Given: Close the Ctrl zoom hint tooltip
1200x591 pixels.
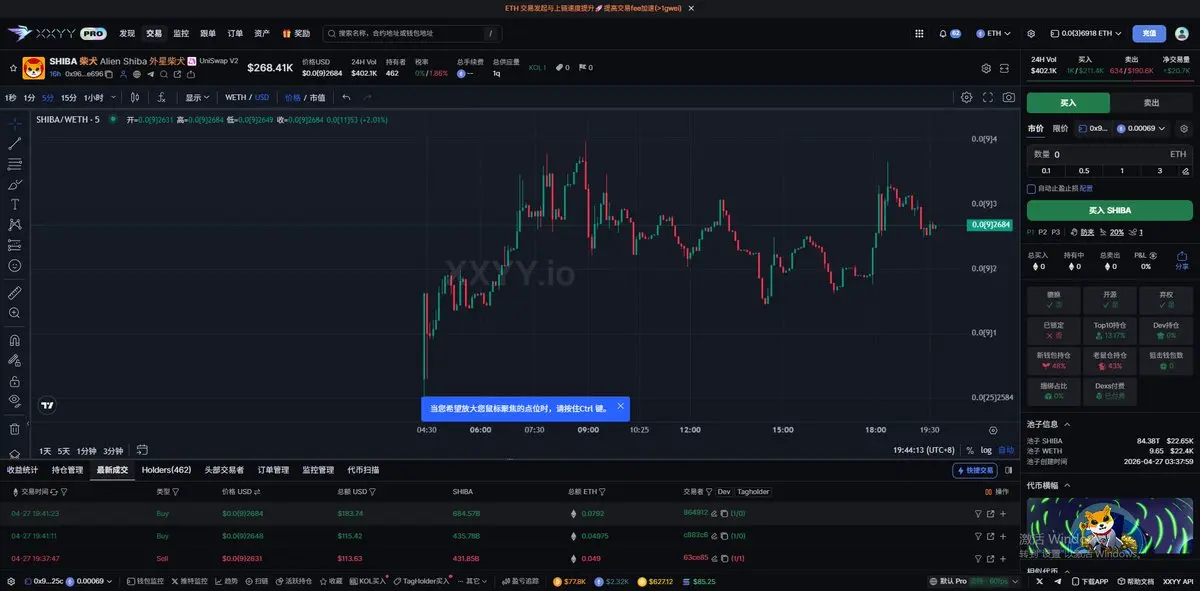Looking at the screenshot, I should [x=620, y=406].
